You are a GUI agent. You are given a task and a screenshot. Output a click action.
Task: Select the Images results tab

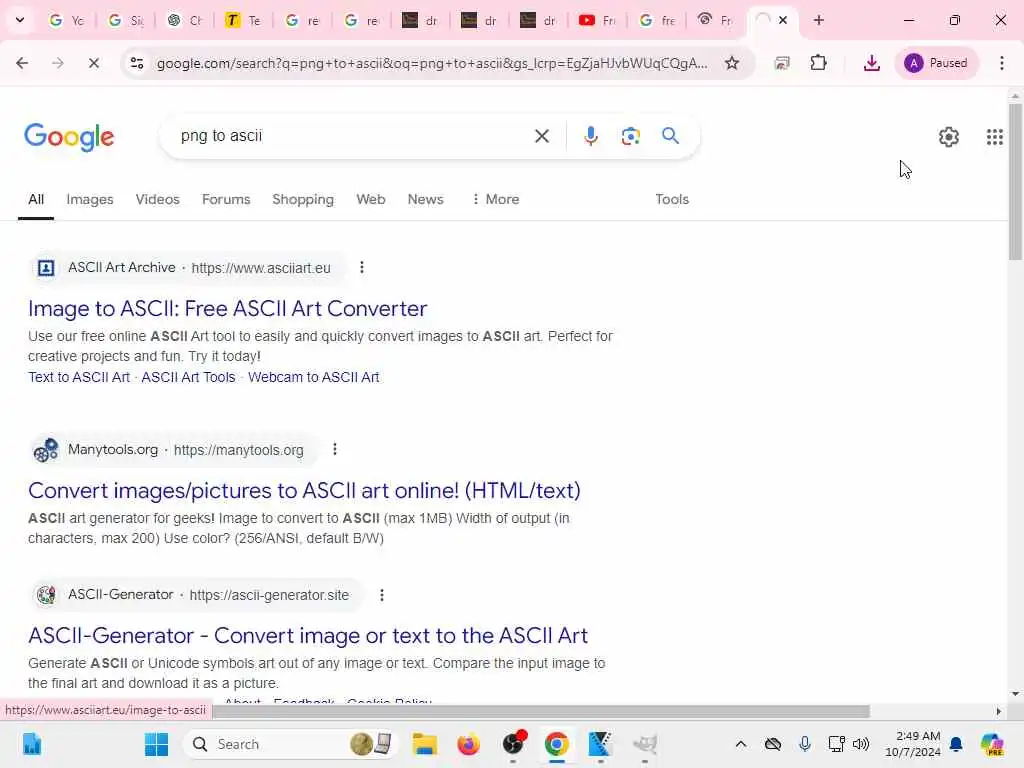click(x=90, y=199)
